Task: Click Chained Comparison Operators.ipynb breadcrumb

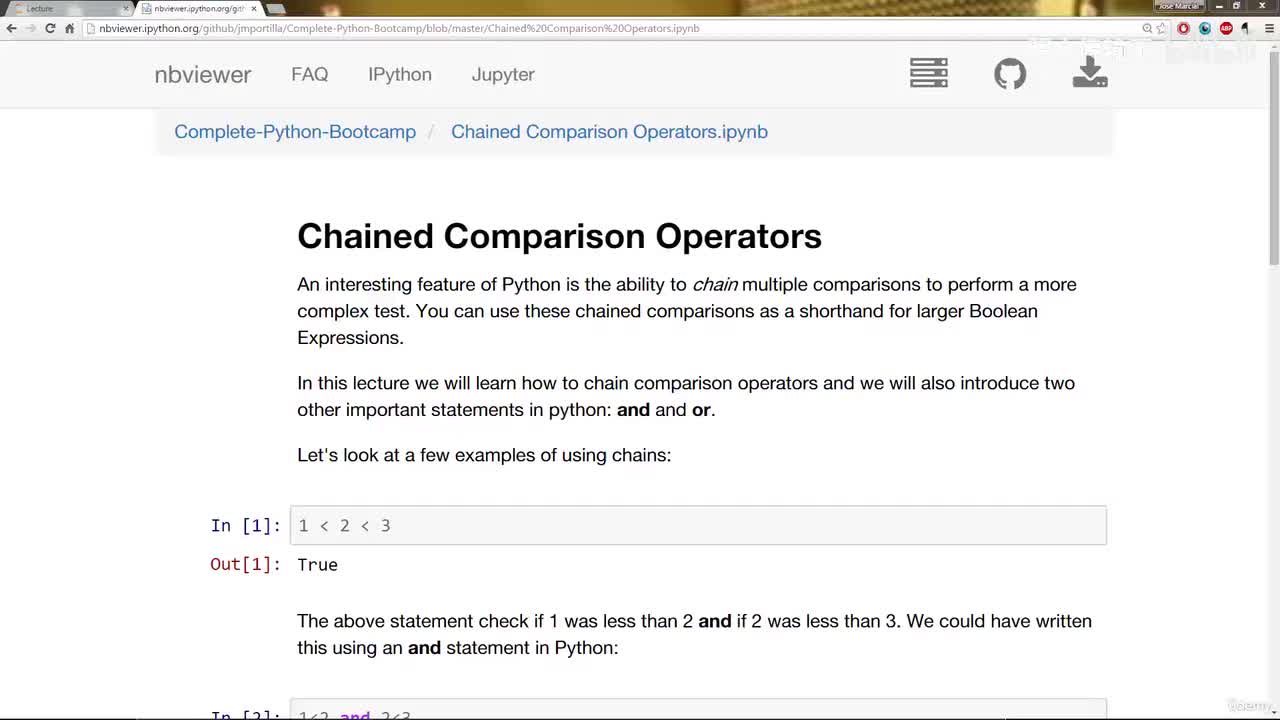Action: click(609, 132)
